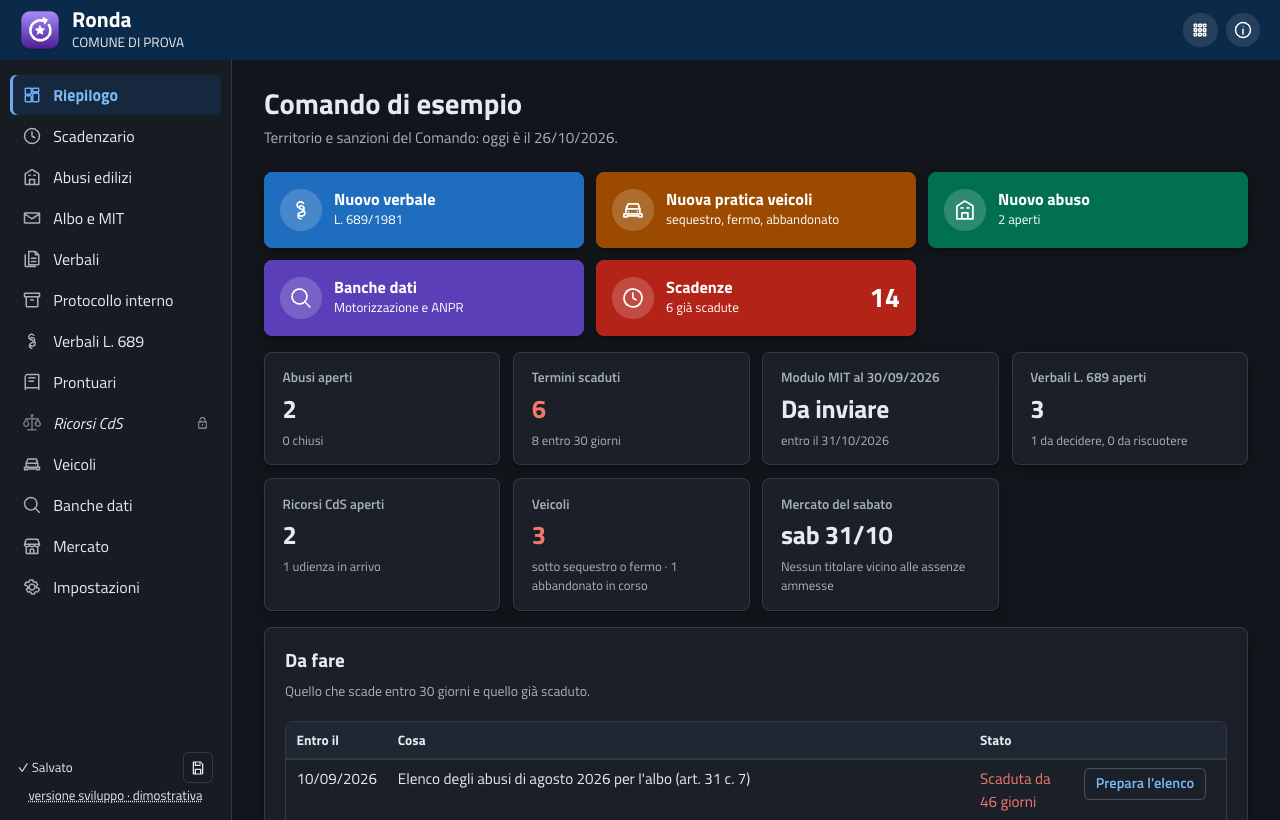1280x820 pixels.
Task: Click the Ronda app logo icon
Action: tap(40, 30)
